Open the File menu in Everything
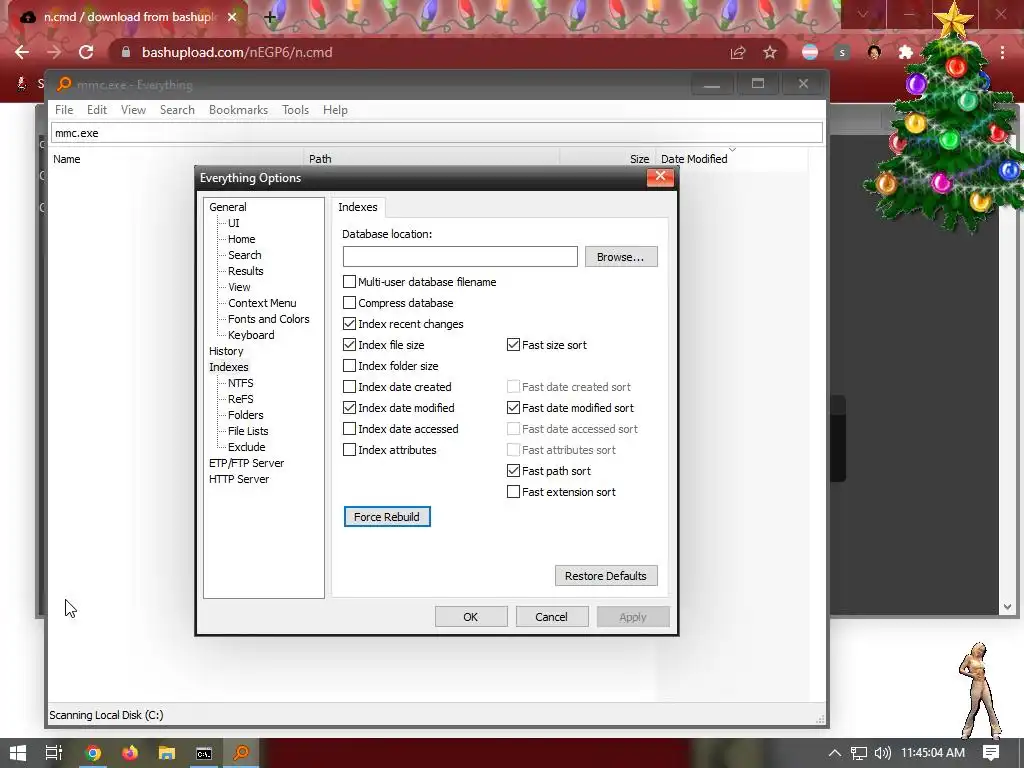Screen dimensions: 1024x768 click(64, 110)
